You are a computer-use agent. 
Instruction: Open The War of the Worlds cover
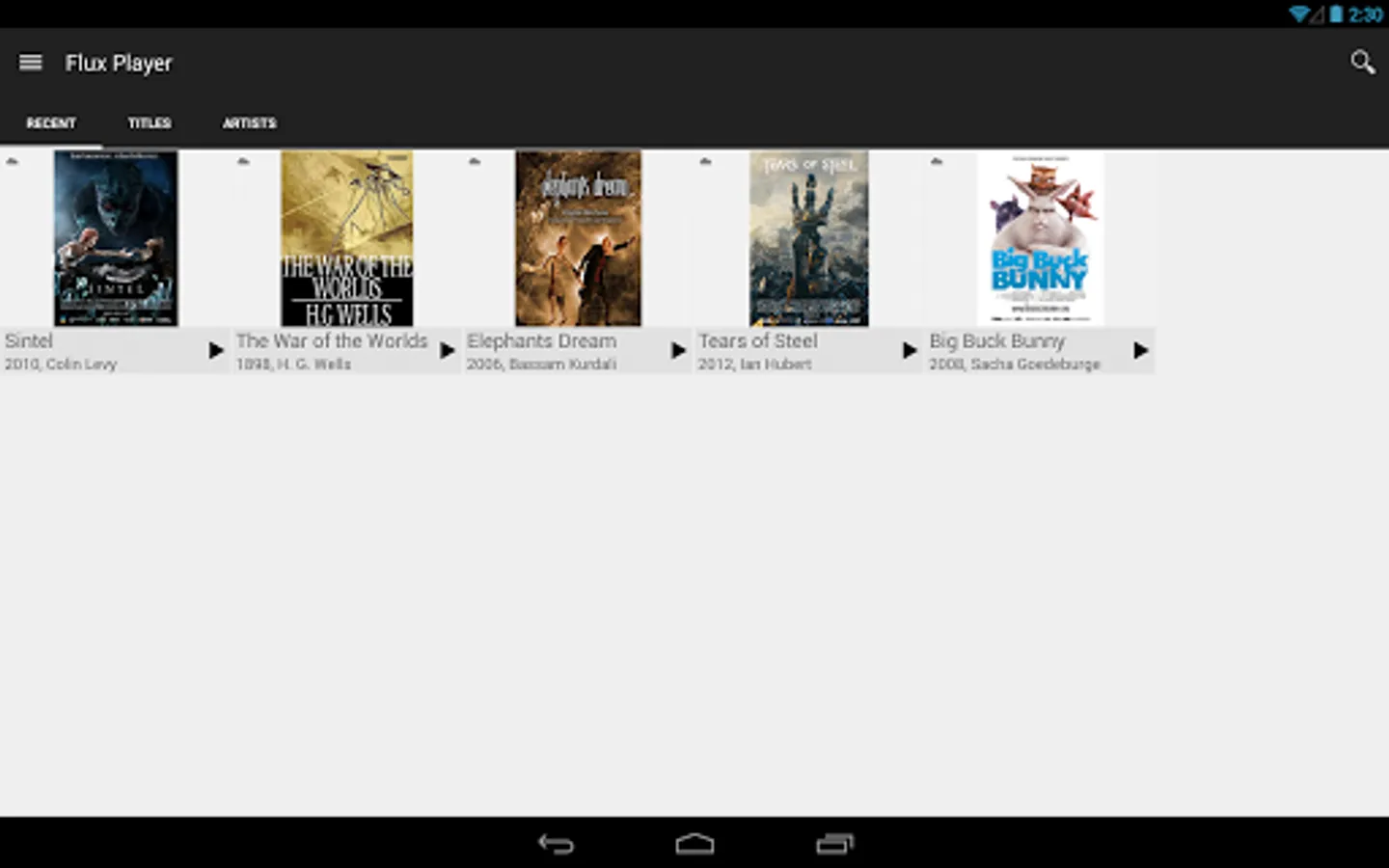[x=347, y=238]
